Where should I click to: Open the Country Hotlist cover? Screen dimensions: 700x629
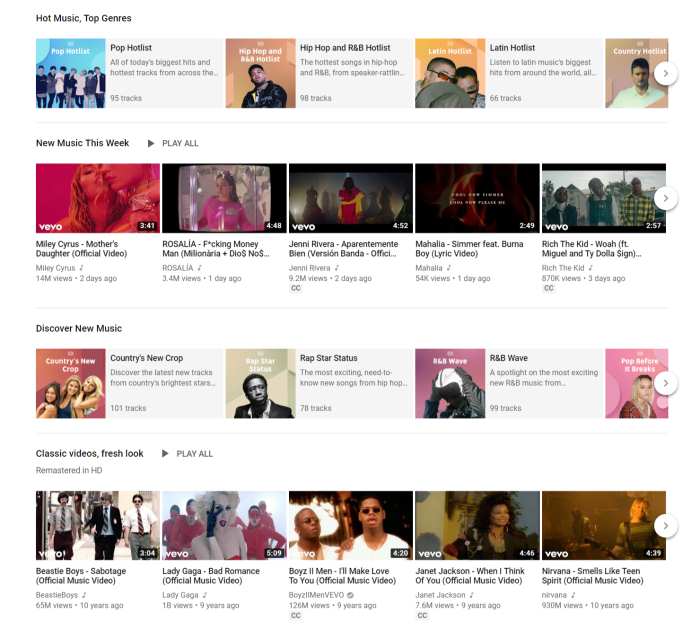[x=637, y=73]
